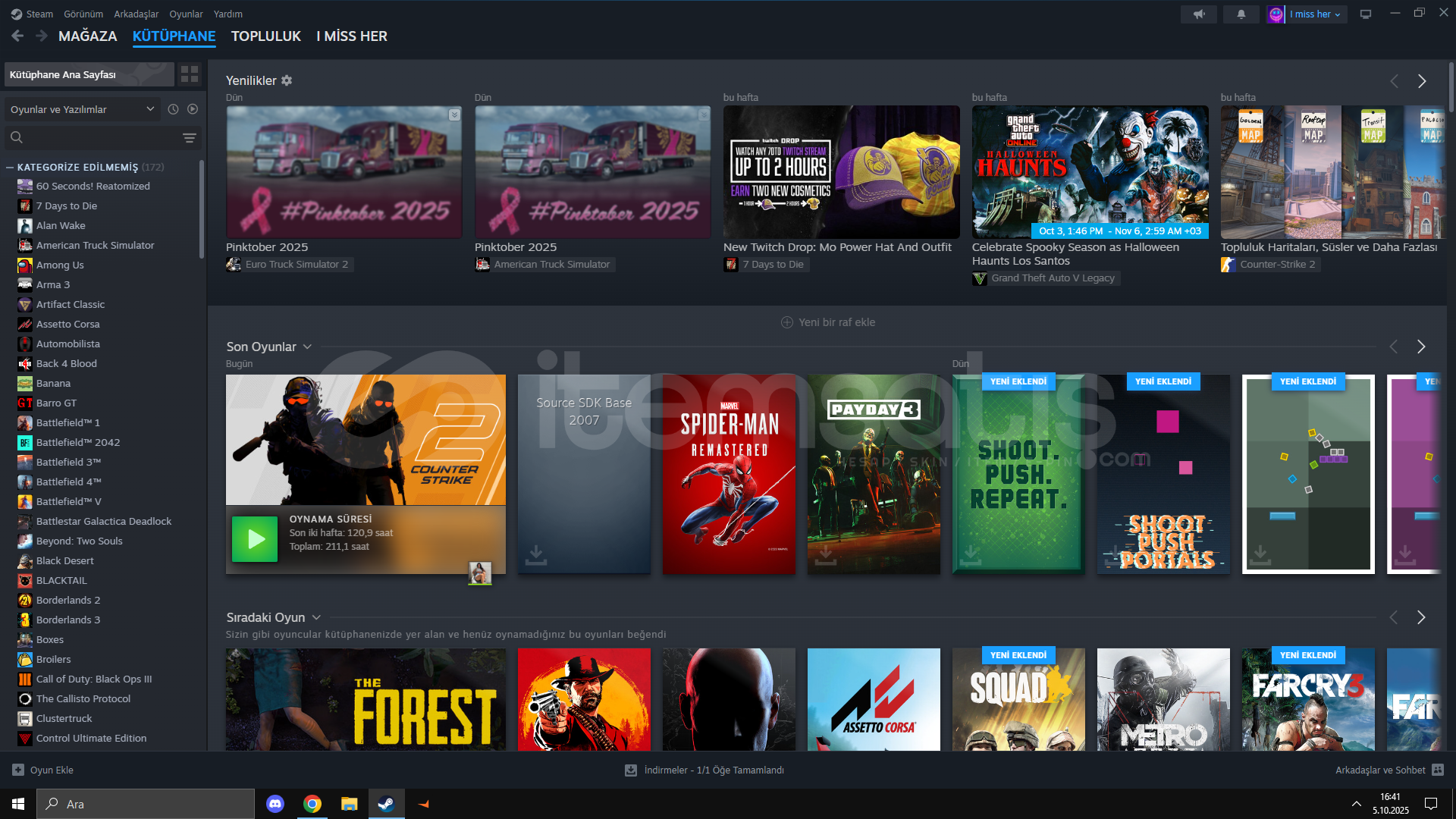Open the Görünüm menu
1456x819 pixels.
pyautogui.click(x=83, y=14)
